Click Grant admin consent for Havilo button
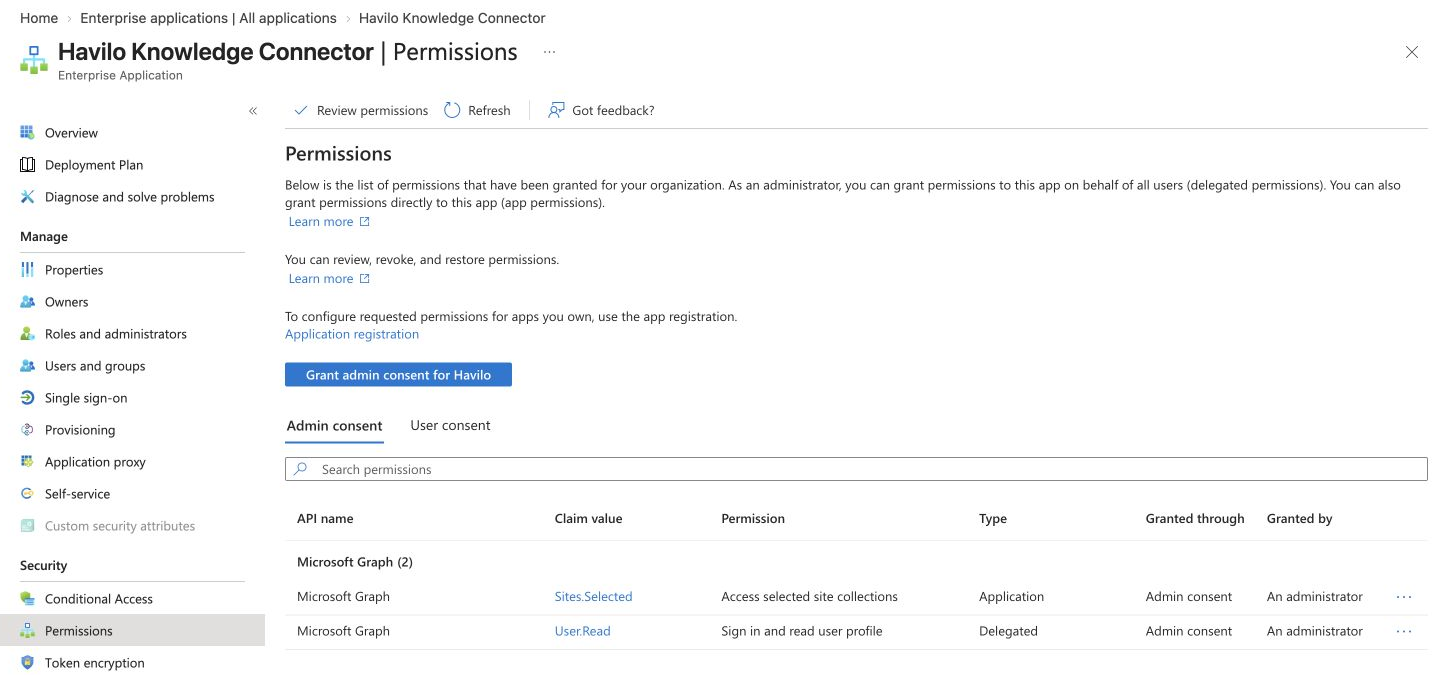Viewport: 1448px width, 675px height. (398, 375)
